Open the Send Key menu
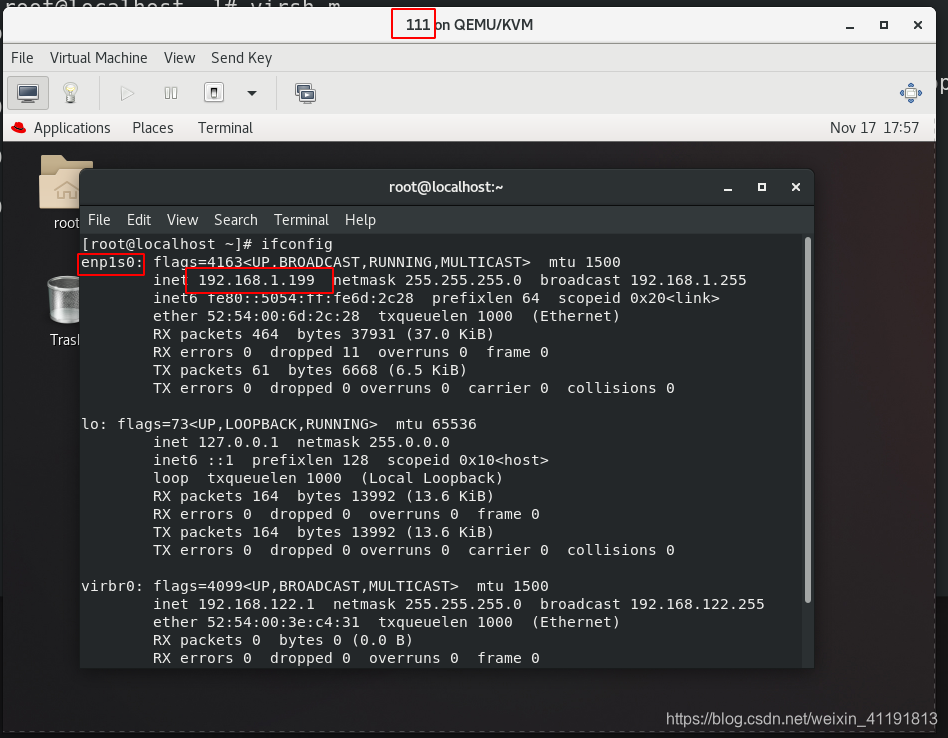The height and width of the screenshot is (738, 948). coord(241,58)
